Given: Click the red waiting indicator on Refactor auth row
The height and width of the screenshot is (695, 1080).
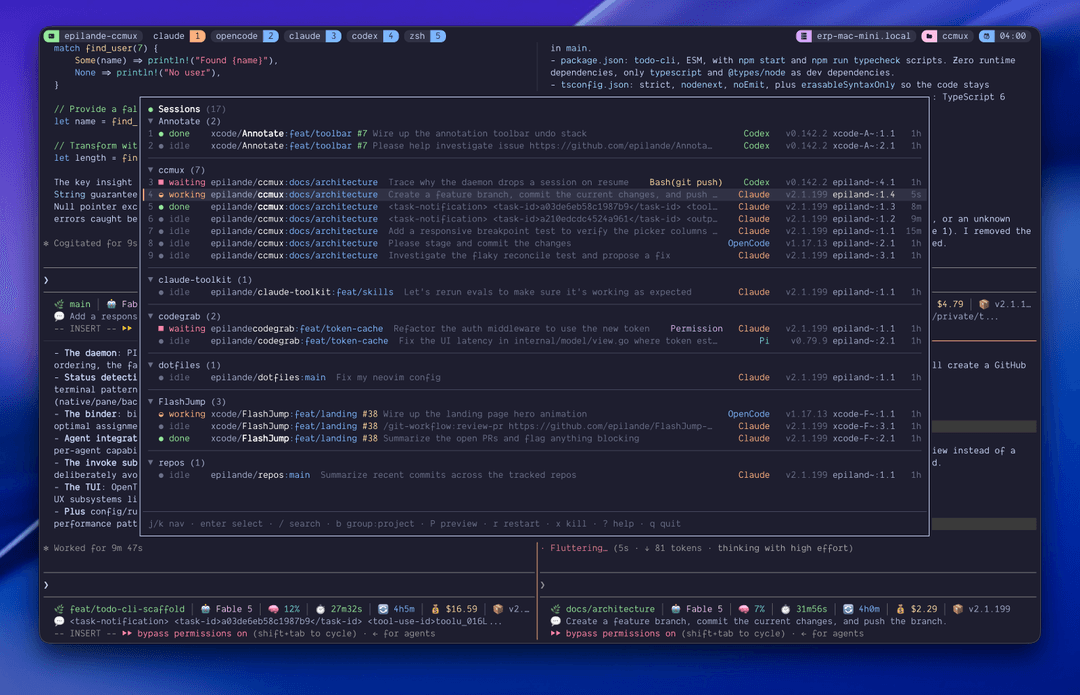Looking at the screenshot, I should tap(161, 329).
